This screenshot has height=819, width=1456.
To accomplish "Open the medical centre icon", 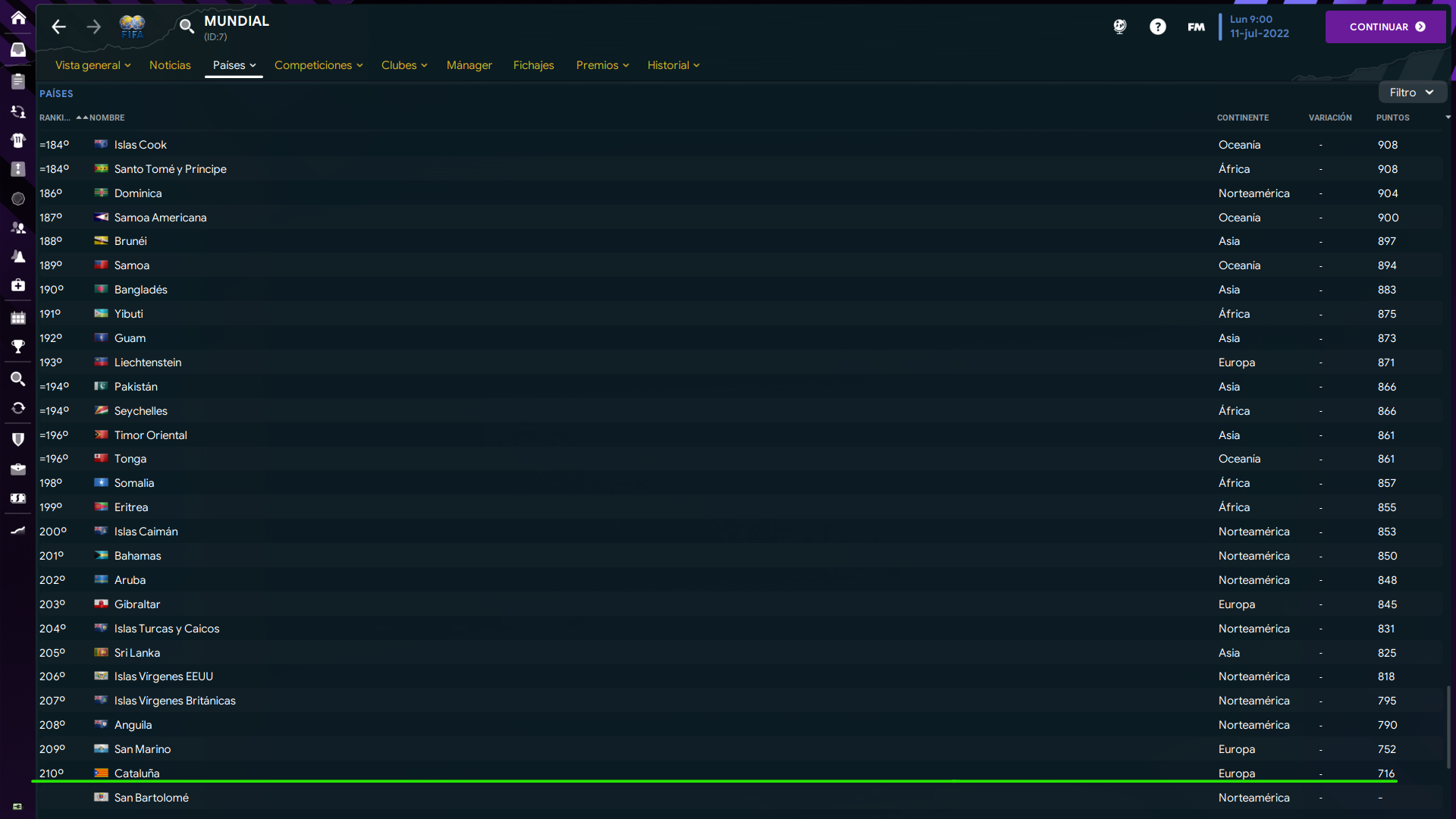I will pyautogui.click(x=18, y=285).
